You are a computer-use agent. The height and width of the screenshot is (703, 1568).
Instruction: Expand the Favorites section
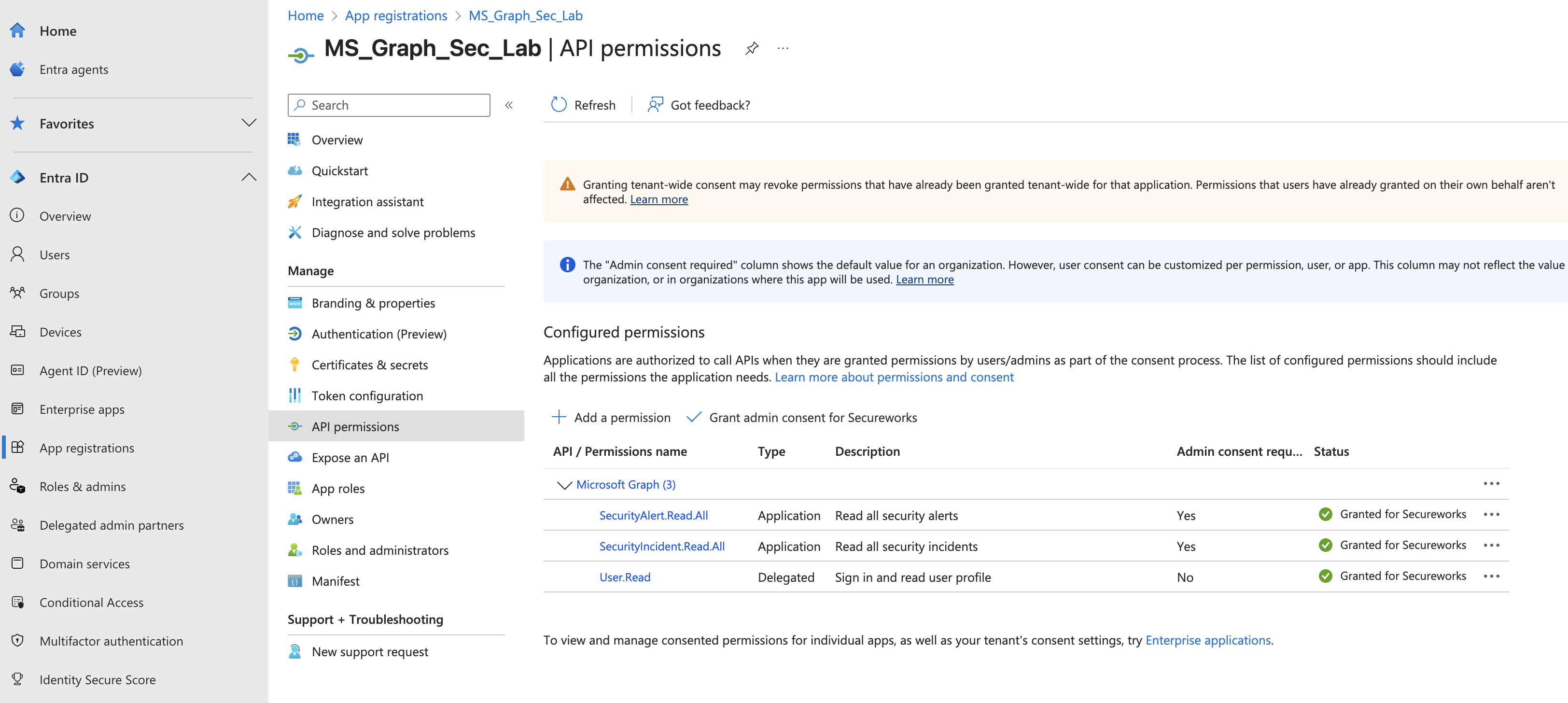[x=248, y=123]
